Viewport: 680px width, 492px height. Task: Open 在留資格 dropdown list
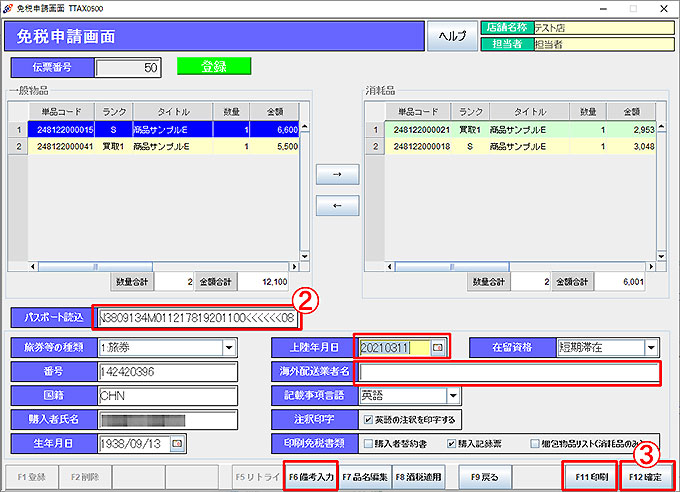coord(651,348)
